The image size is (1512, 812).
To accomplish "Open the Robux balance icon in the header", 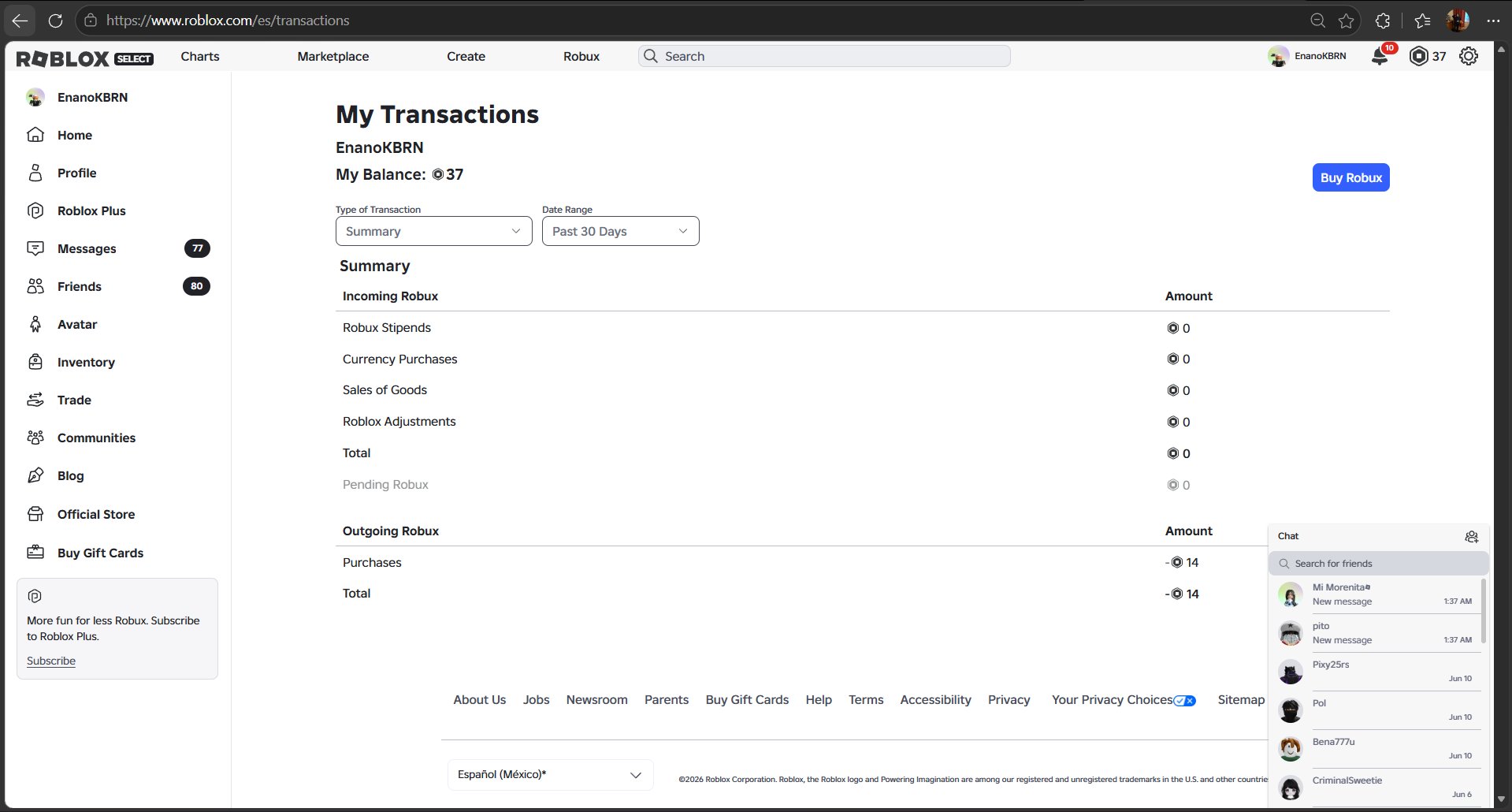I will point(1418,57).
